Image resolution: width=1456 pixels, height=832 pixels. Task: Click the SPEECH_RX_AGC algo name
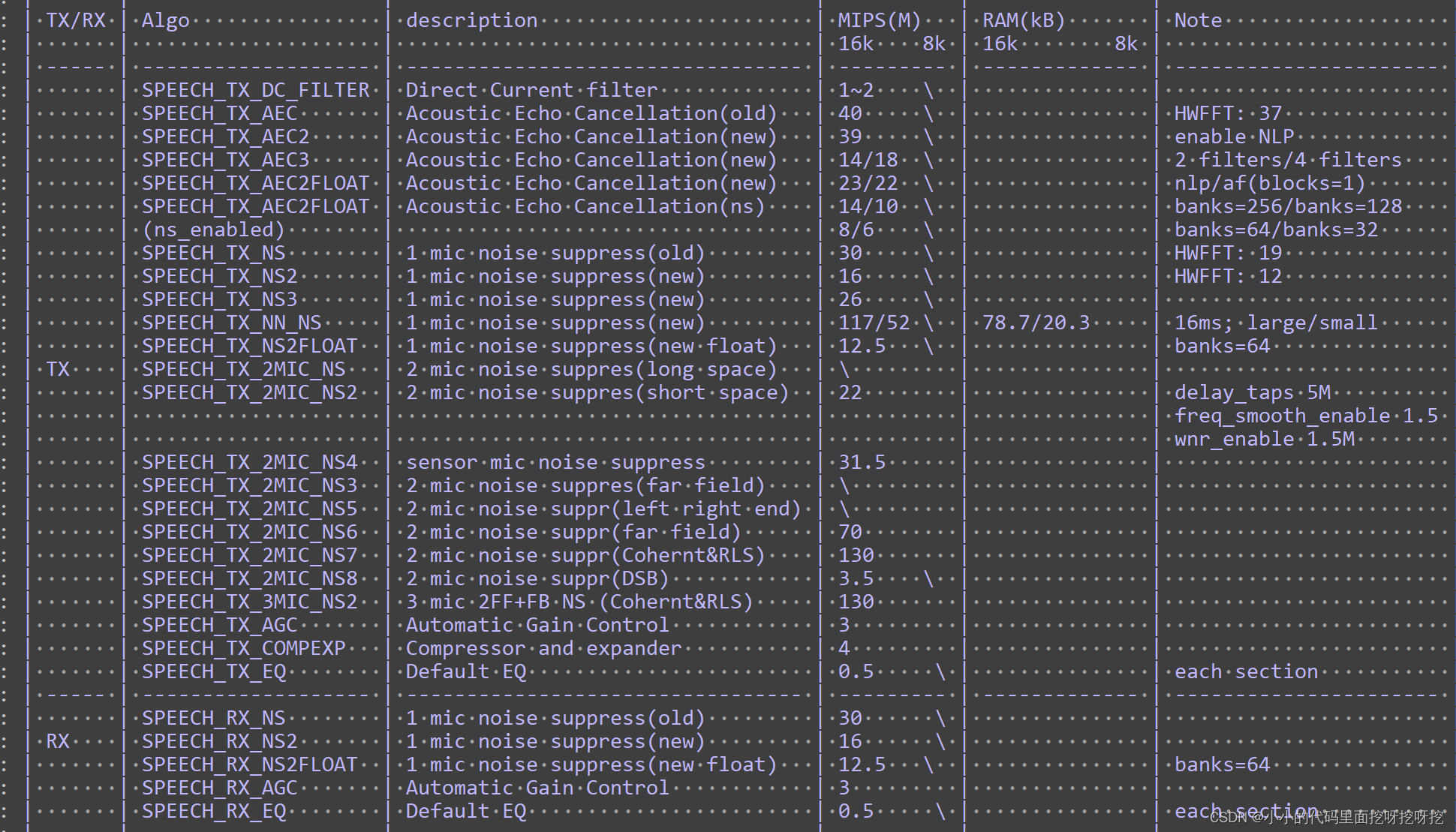219,788
